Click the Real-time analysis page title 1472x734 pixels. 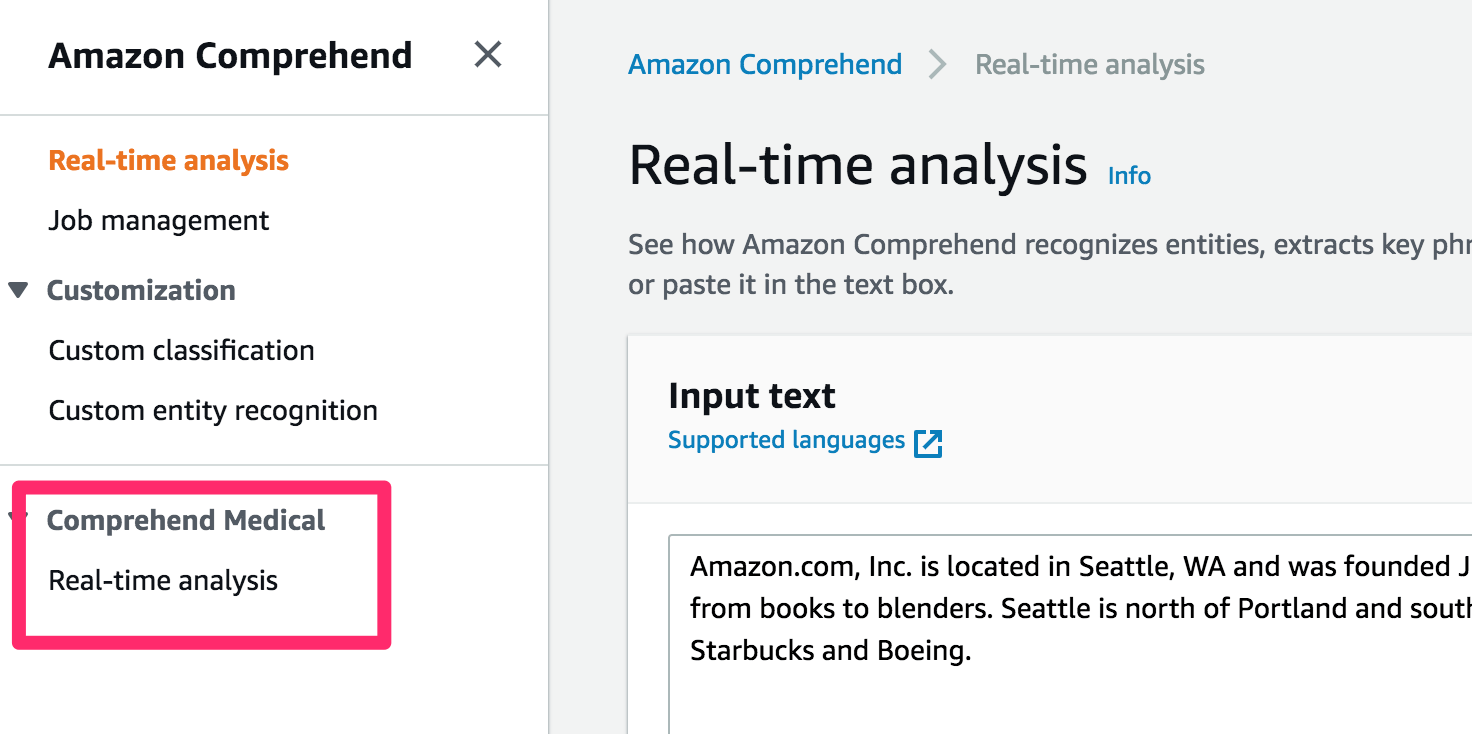click(x=855, y=163)
